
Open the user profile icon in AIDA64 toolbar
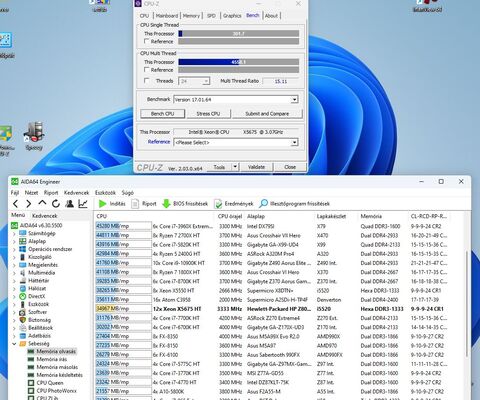pyautogui.click(x=69, y=203)
